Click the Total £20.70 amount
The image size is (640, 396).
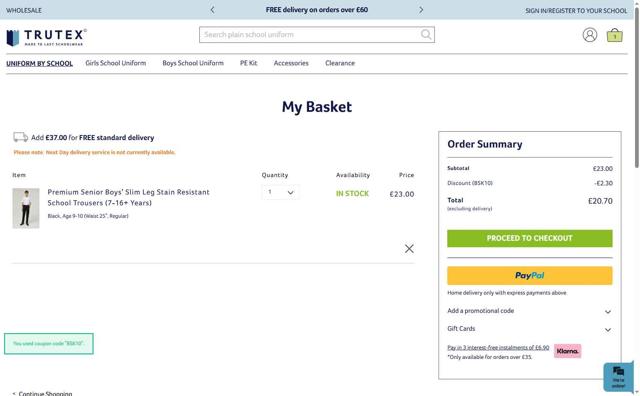tap(600, 201)
